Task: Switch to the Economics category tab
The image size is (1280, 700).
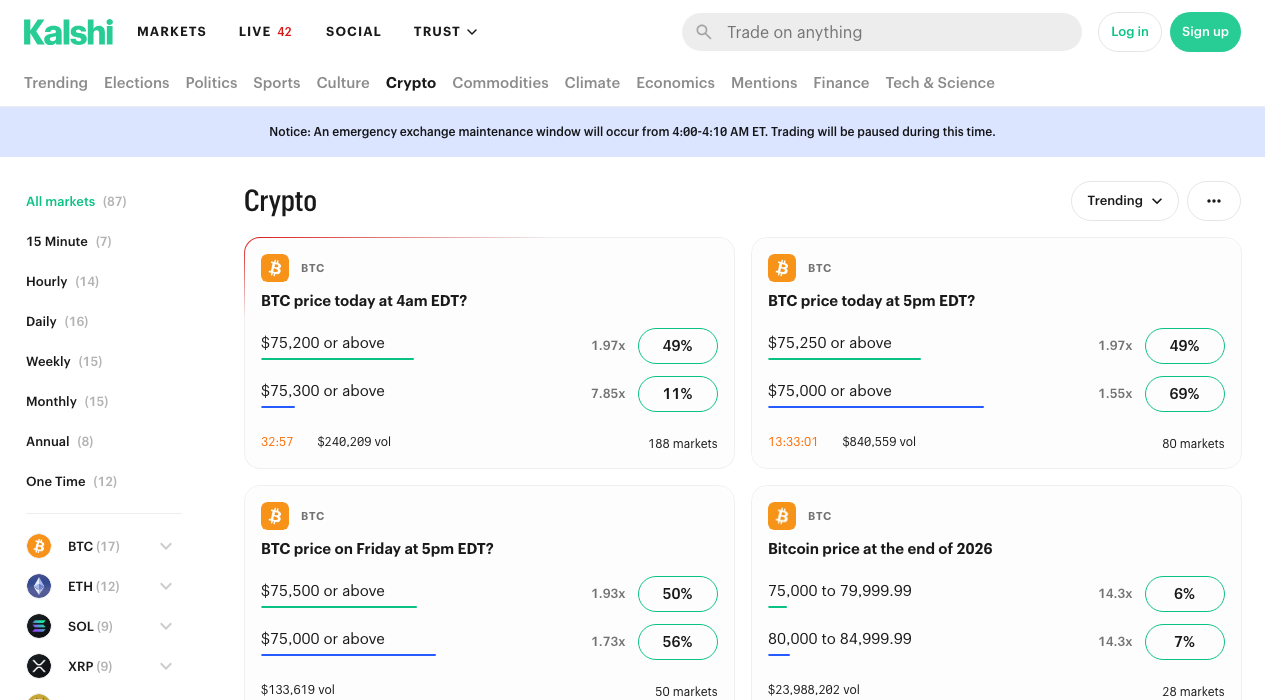Action: coord(676,83)
